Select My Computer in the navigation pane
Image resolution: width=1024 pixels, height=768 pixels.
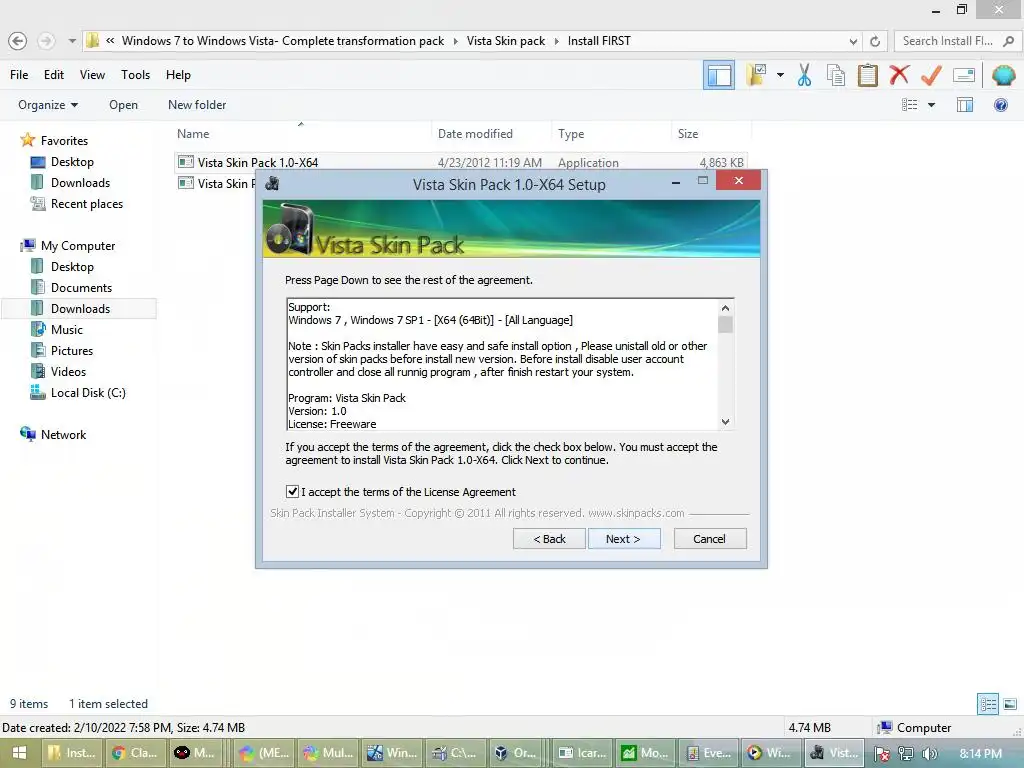point(77,246)
